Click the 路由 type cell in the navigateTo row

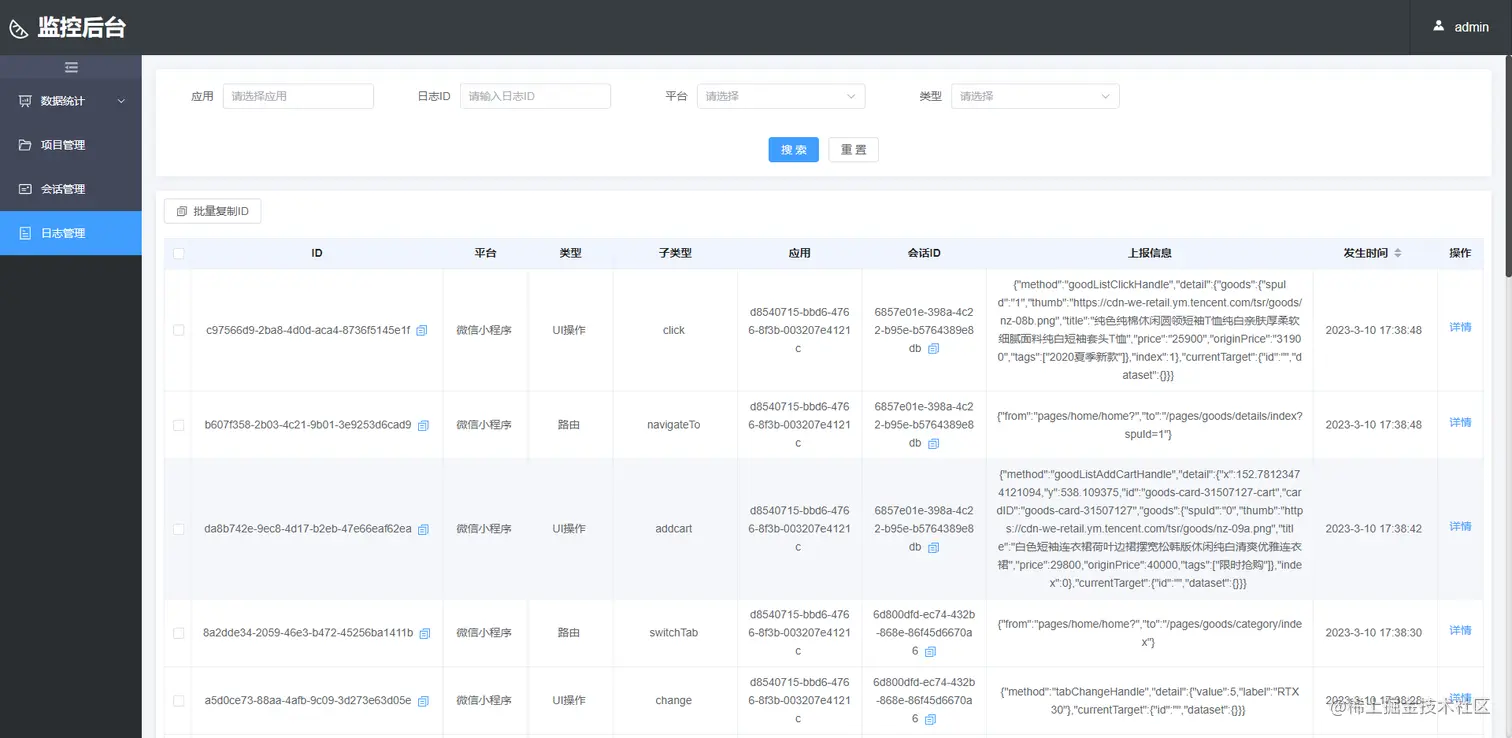[x=569, y=425]
